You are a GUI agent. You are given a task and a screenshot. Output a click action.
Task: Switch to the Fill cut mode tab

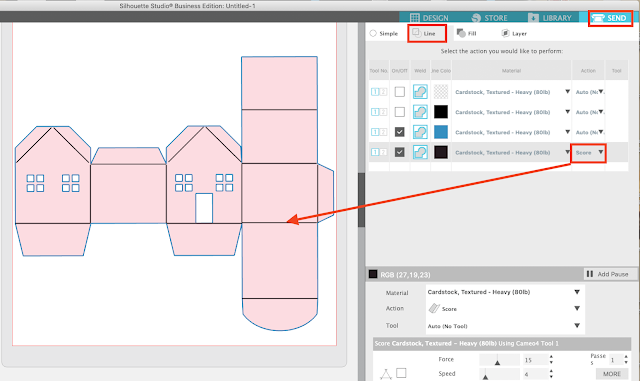pos(467,33)
